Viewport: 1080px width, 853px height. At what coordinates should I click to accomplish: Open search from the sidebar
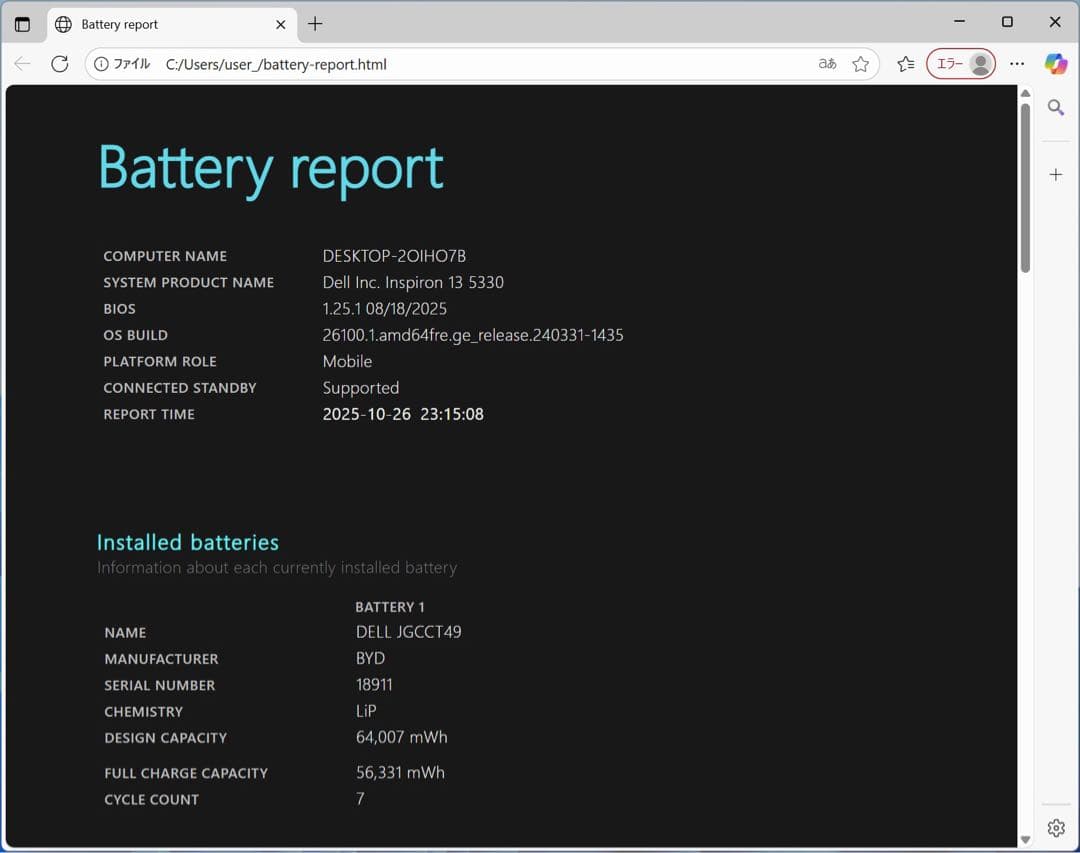(x=1056, y=107)
